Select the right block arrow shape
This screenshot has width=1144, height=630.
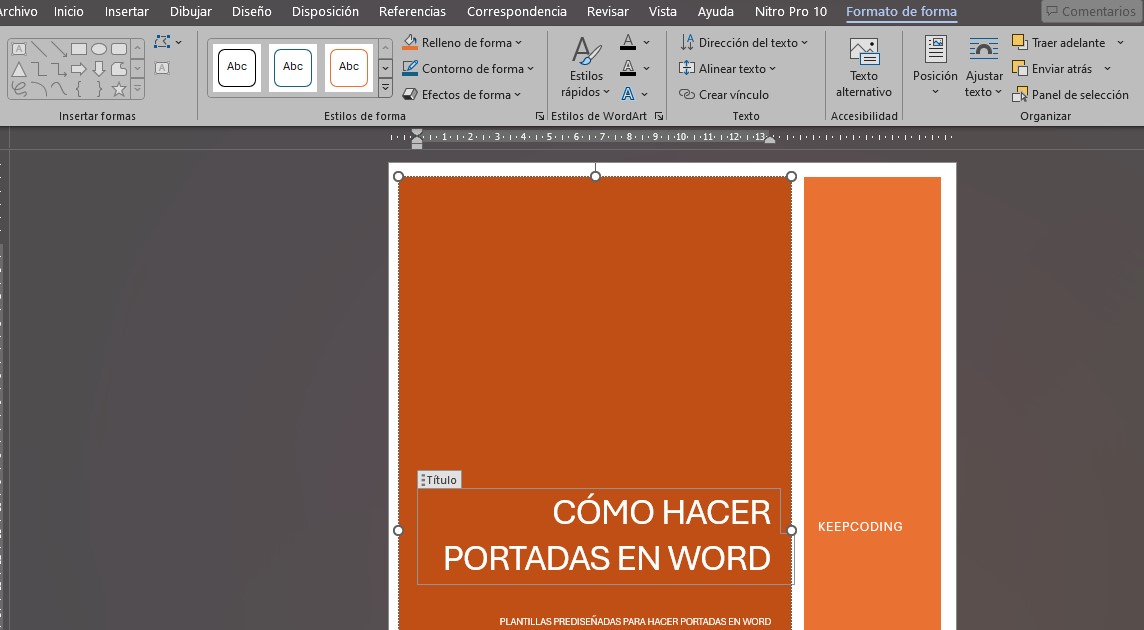tap(79, 69)
